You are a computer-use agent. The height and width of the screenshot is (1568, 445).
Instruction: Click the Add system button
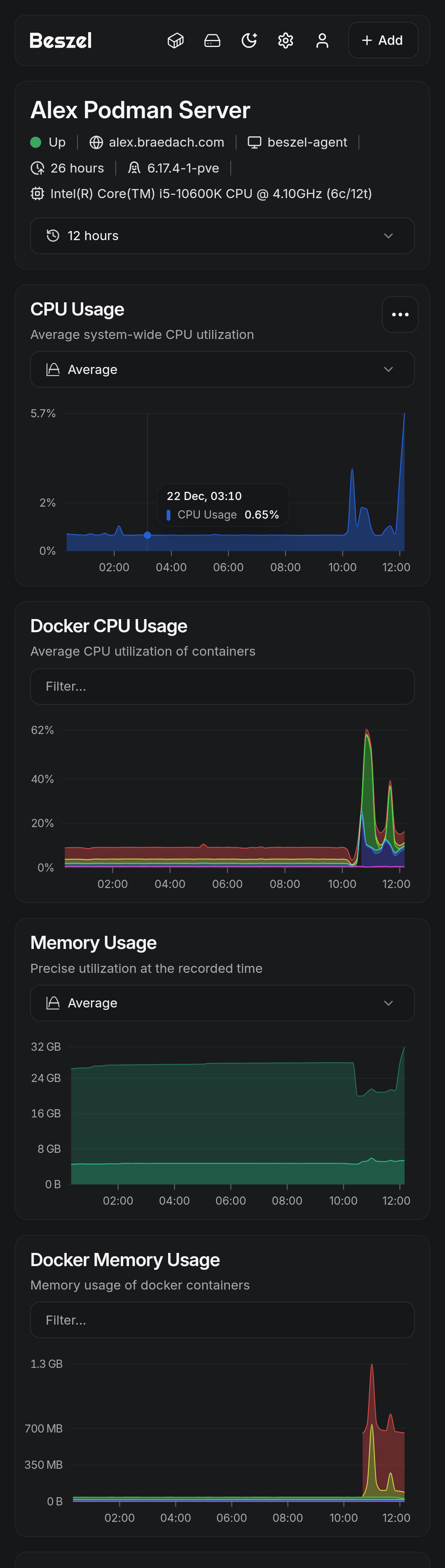382,41
